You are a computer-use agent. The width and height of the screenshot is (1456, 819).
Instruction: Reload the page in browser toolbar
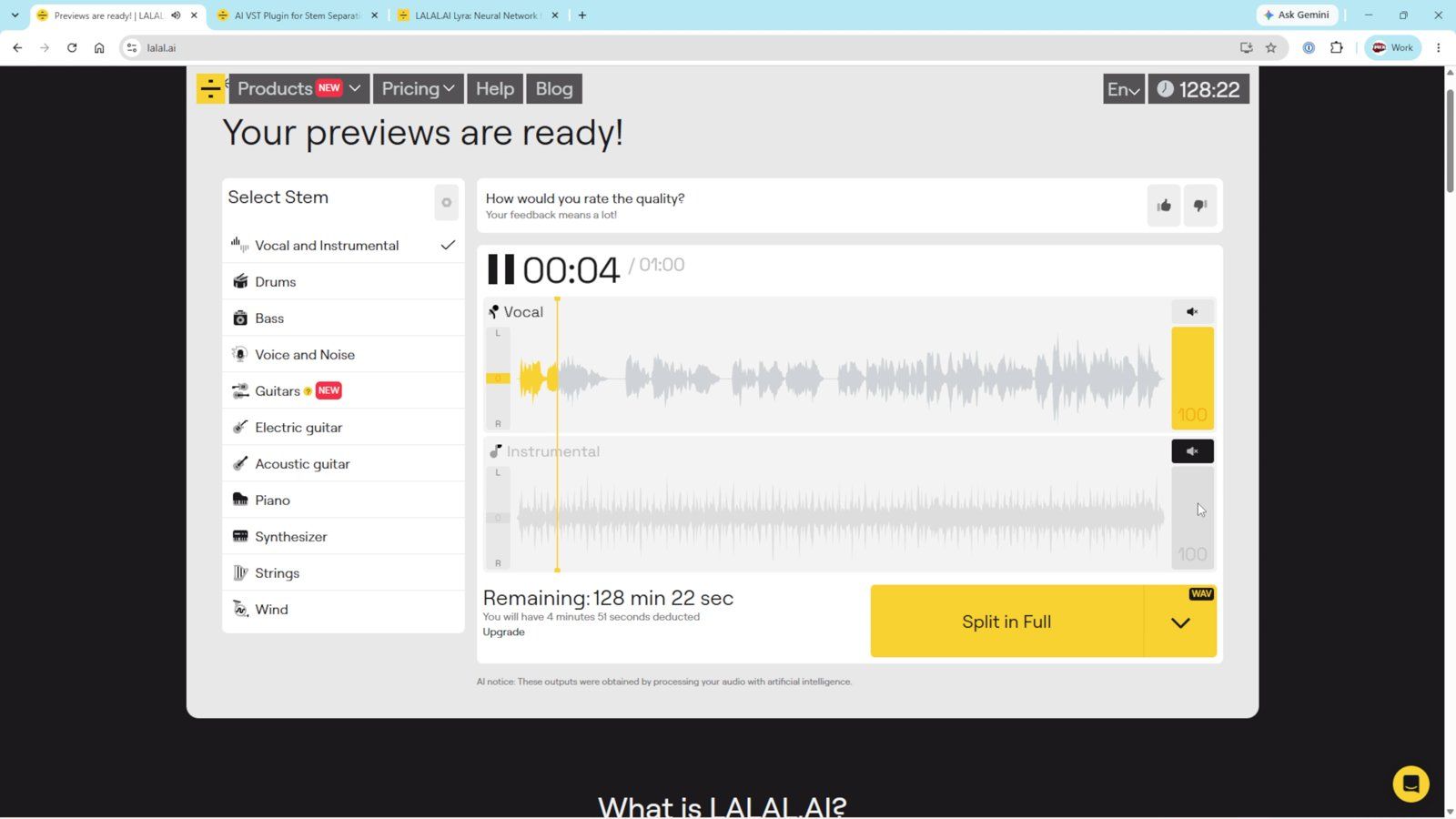[72, 47]
